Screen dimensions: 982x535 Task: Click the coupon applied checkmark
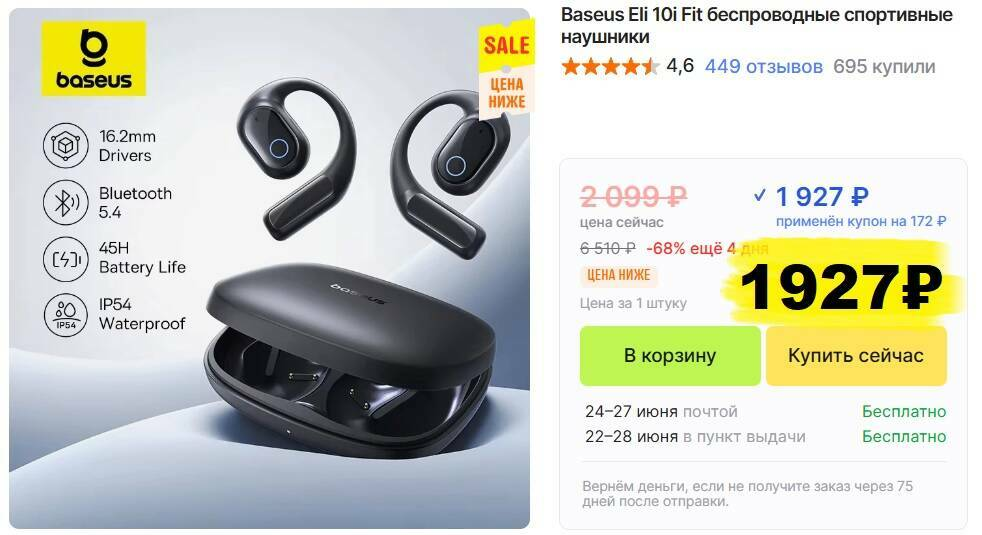coord(760,196)
